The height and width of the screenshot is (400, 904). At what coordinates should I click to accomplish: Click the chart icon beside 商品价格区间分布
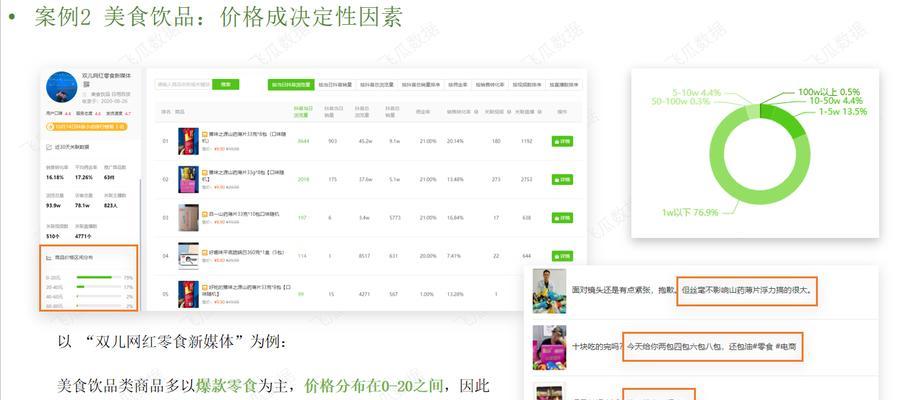(49, 257)
